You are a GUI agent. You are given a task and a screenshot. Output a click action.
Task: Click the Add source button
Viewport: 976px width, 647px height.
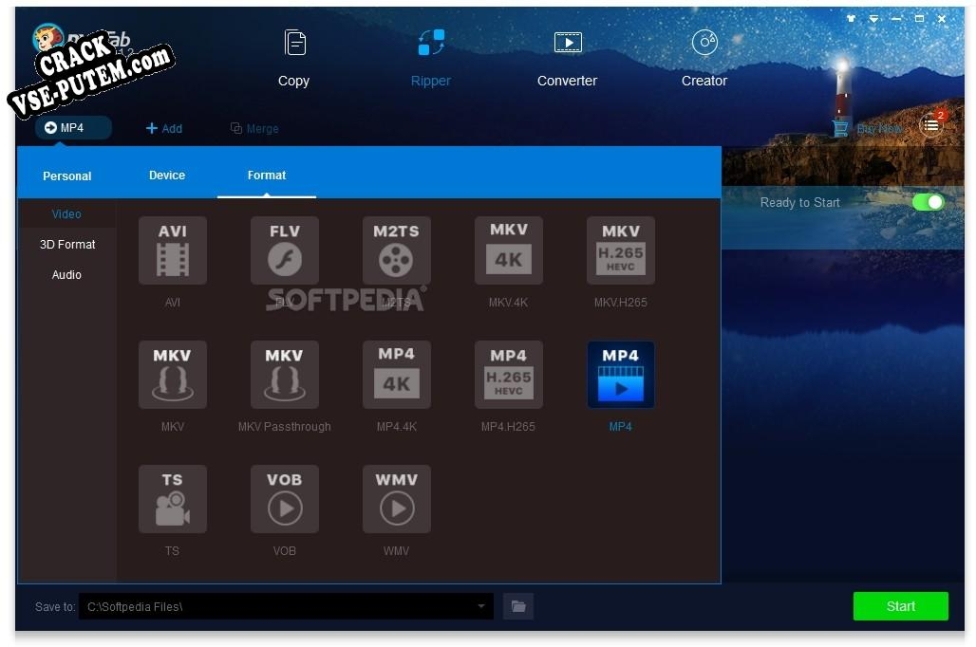[x=164, y=128]
